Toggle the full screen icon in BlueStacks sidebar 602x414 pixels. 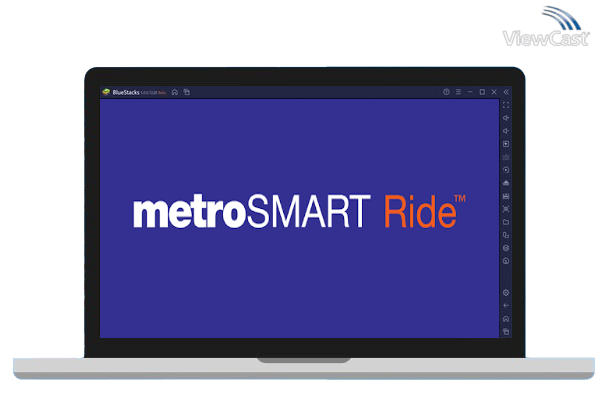(x=506, y=105)
